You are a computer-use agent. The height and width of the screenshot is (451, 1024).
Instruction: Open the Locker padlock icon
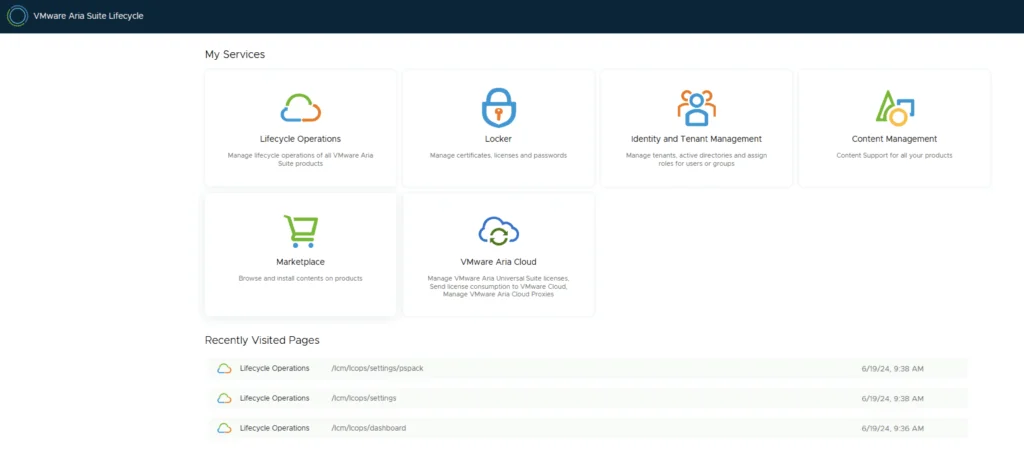pyautogui.click(x=498, y=107)
